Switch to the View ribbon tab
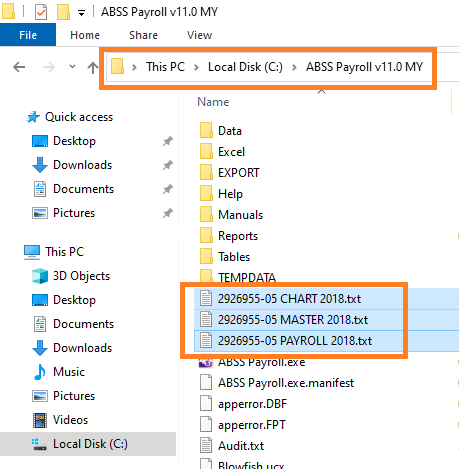The width and height of the screenshot is (459, 469). click(199, 35)
